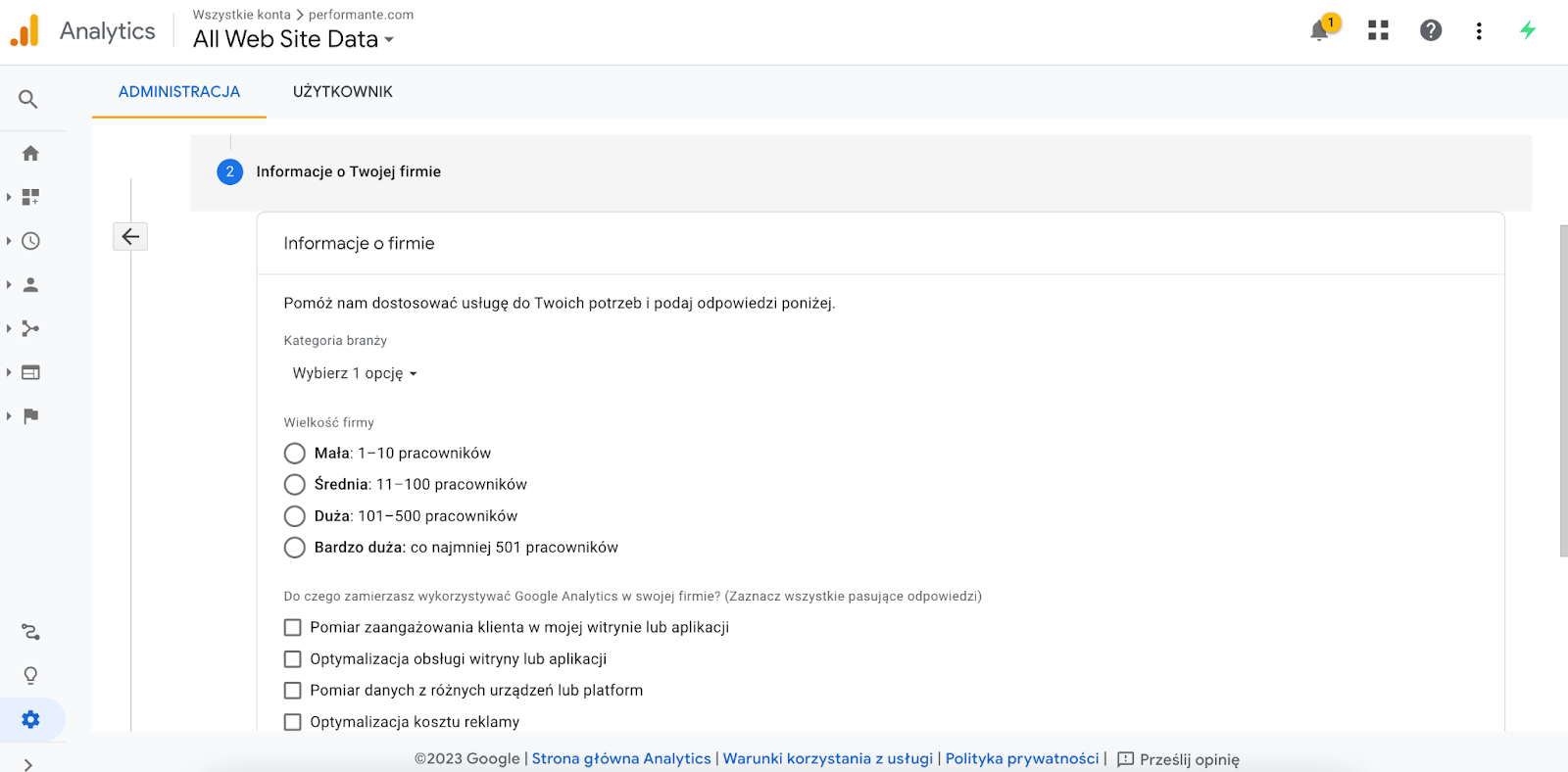Click the back arrow button
The height and width of the screenshot is (772, 1568).
click(x=130, y=236)
